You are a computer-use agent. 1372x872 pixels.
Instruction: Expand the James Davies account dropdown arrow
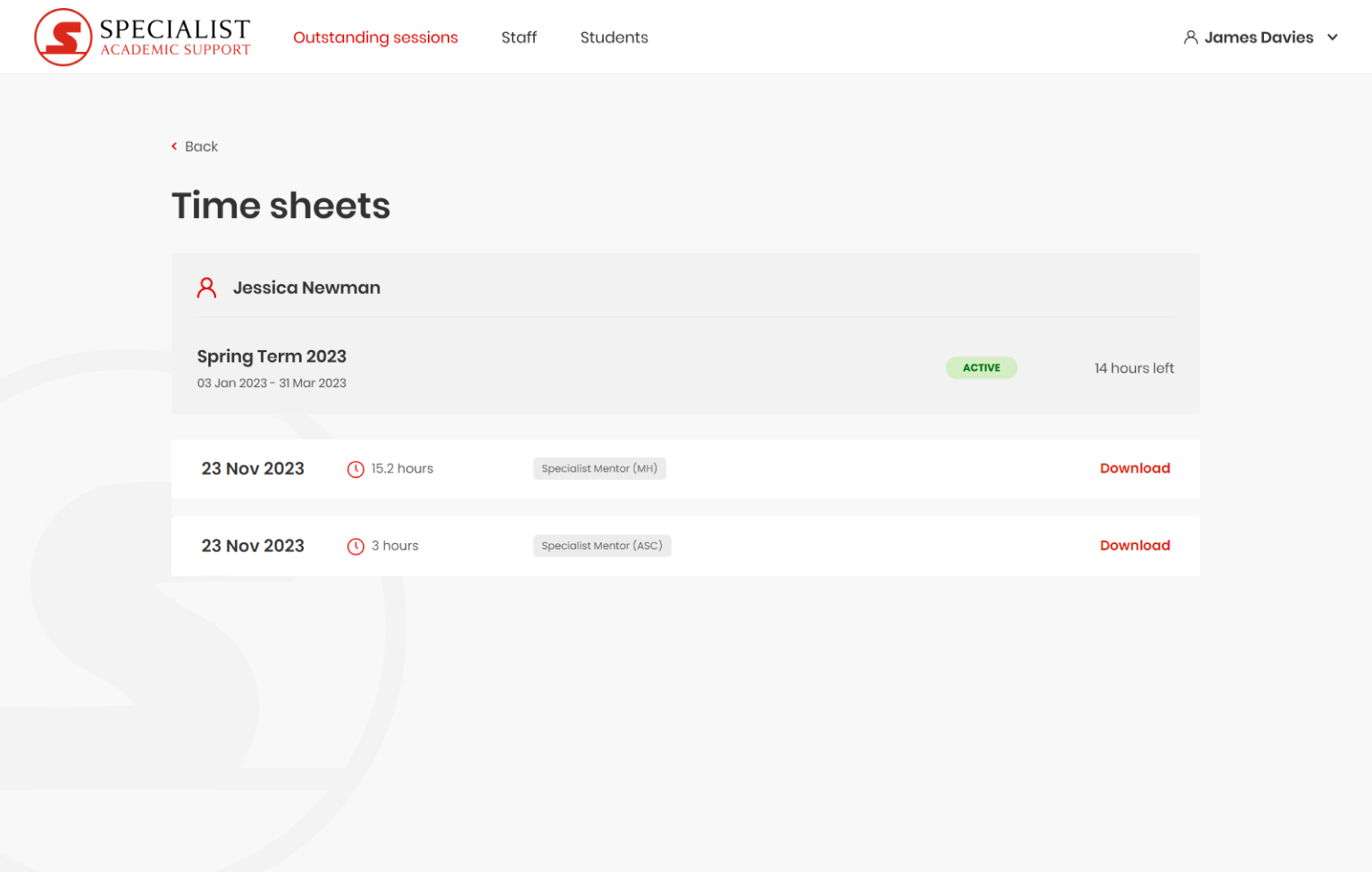(x=1332, y=38)
